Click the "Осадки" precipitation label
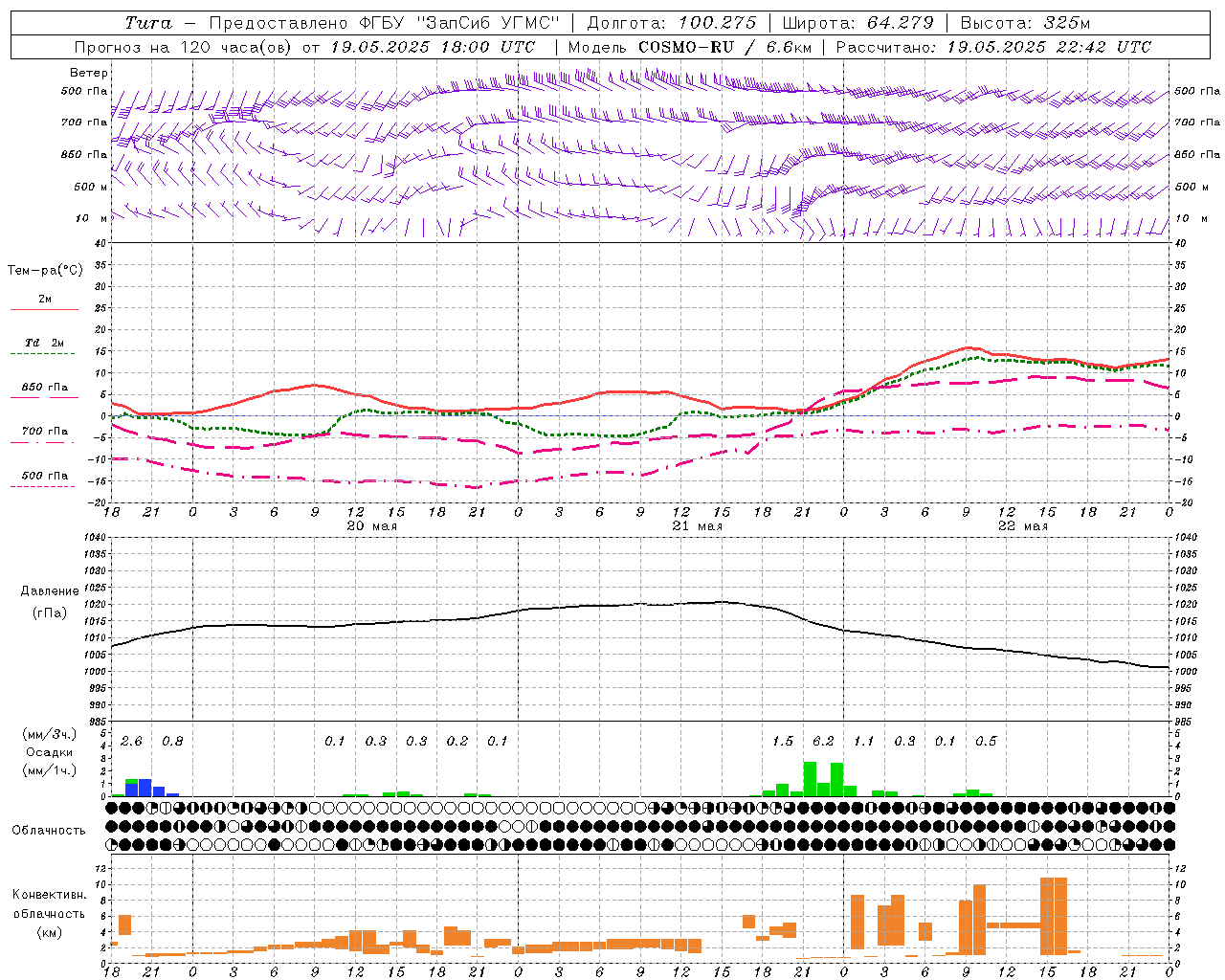 [x=50, y=752]
